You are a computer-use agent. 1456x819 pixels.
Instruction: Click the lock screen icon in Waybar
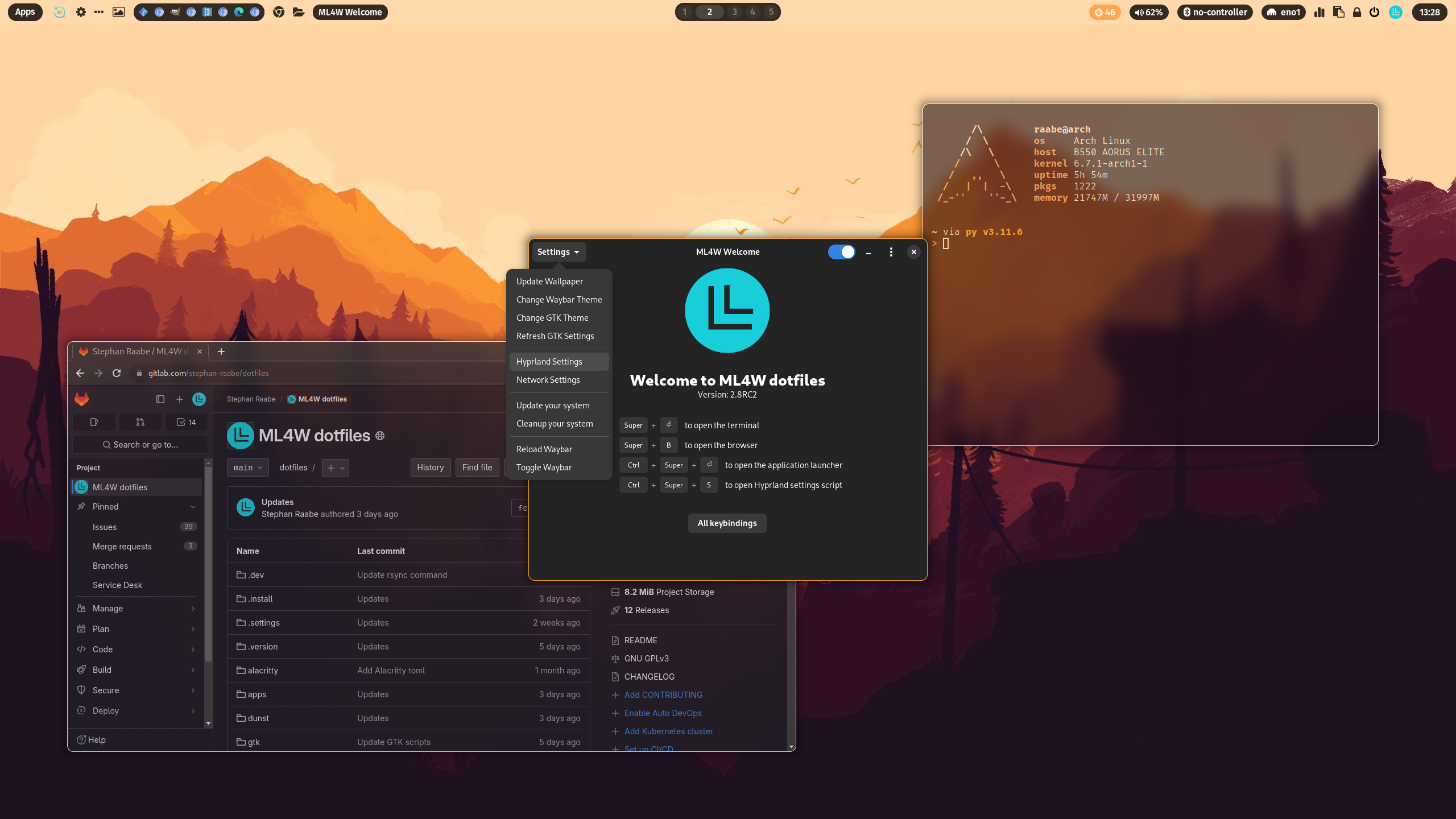1357,12
